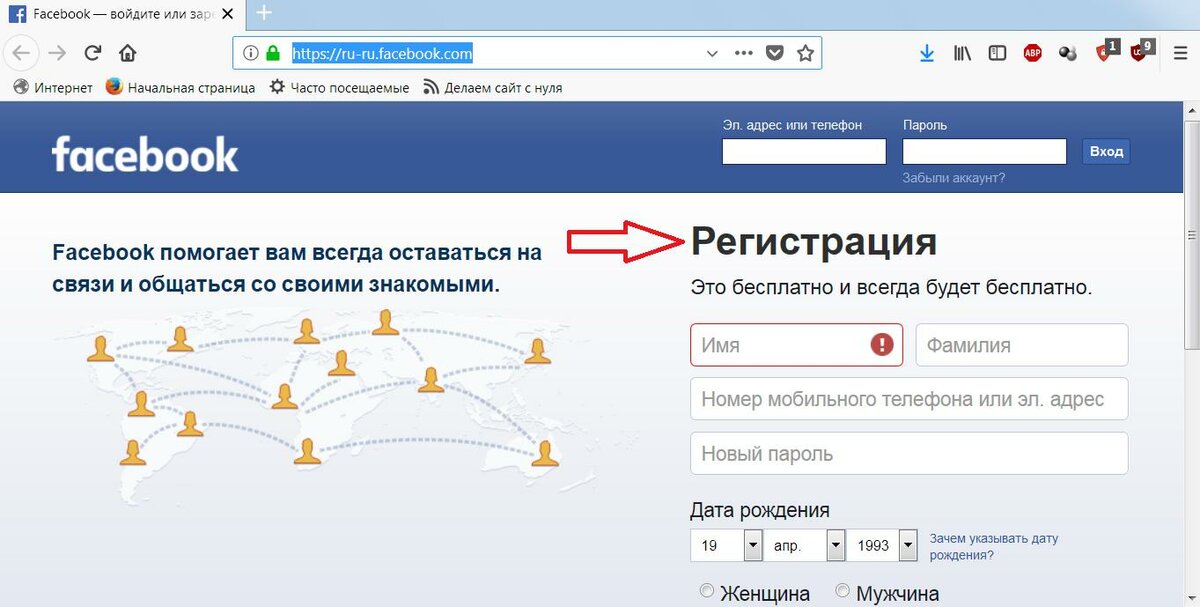Select the Женщина radio button
The height and width of the screenshot is (607, 1200).
[707, 591]
